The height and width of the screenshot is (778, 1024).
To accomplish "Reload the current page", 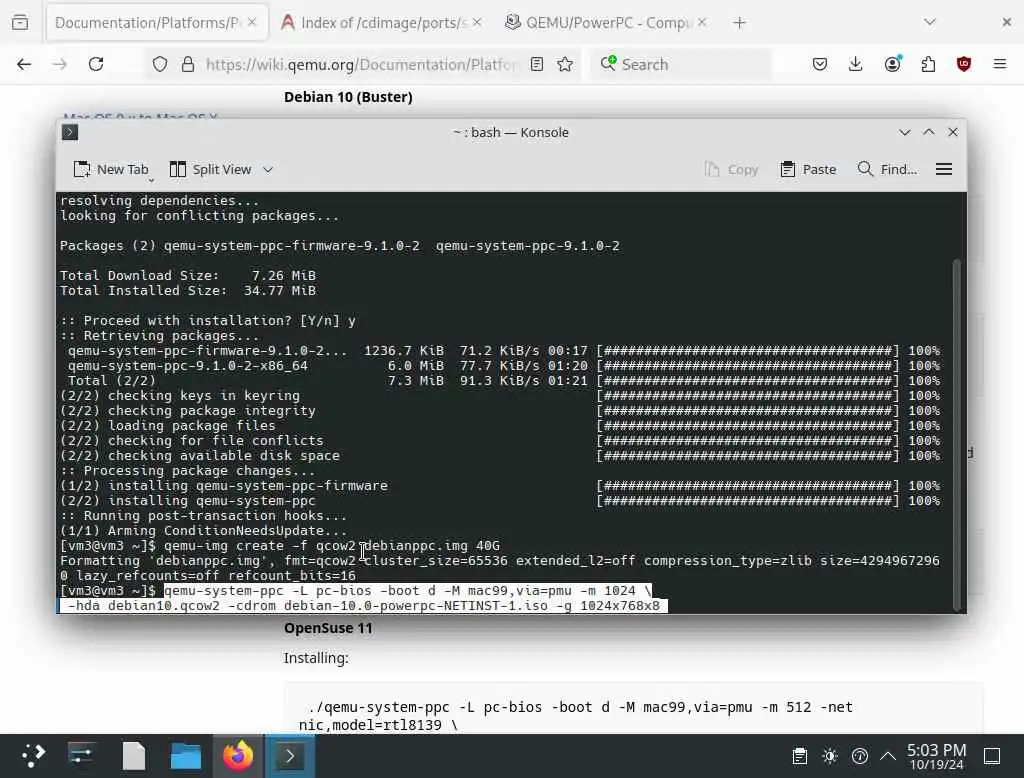I will 96,64.
